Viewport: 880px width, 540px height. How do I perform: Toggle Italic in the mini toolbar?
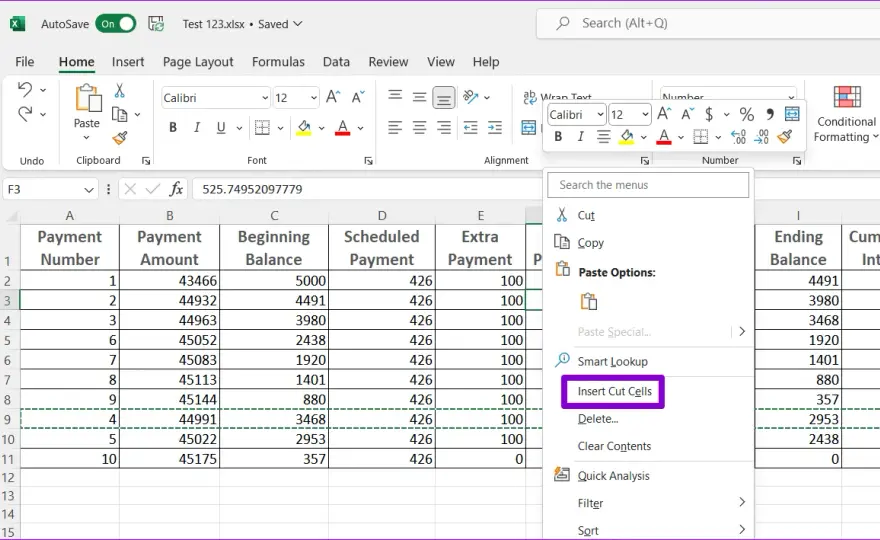[581, 136]
